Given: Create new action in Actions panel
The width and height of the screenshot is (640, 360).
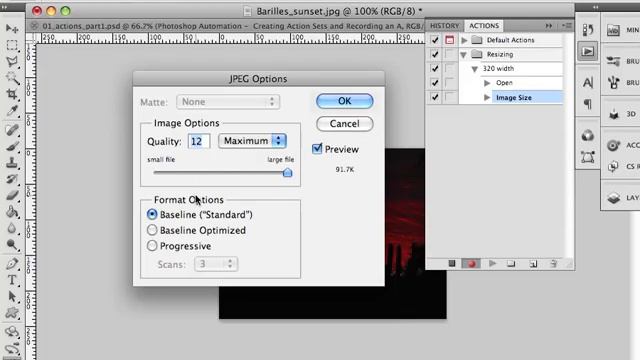Looking at the screenshot, I should (x=533, y=264).
